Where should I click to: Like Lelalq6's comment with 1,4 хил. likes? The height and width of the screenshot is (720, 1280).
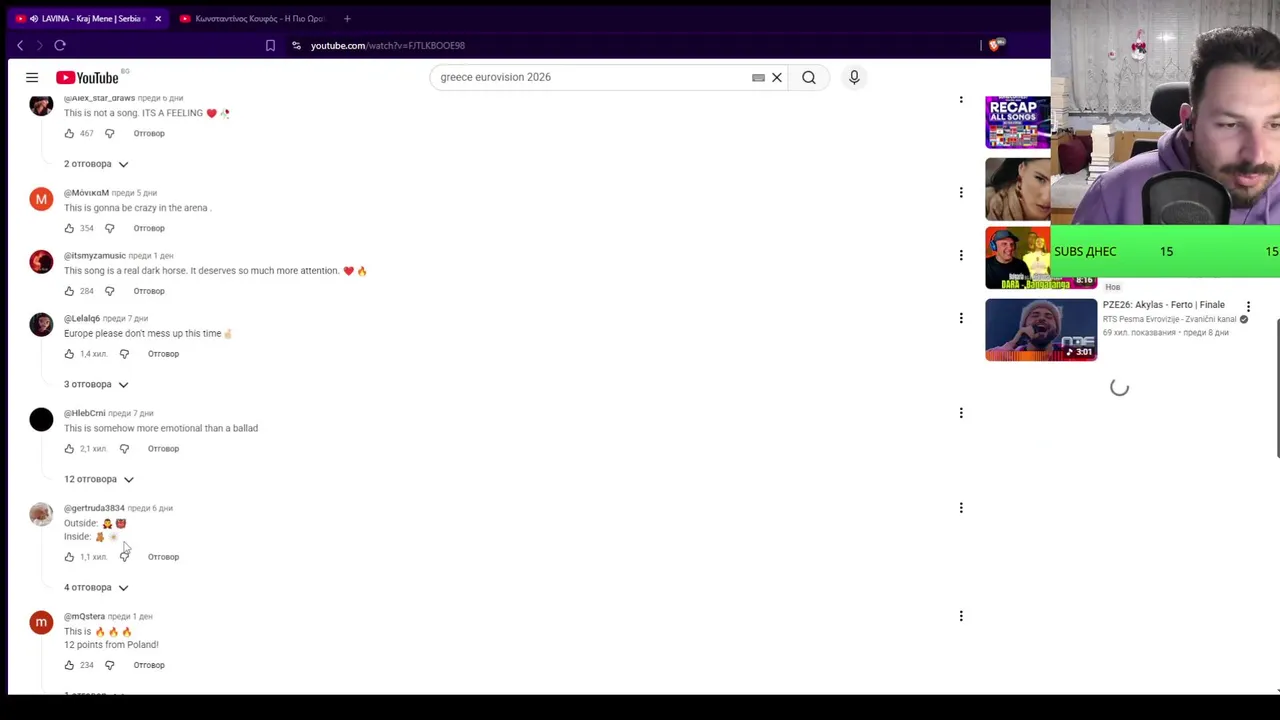(x=69, y=354)
